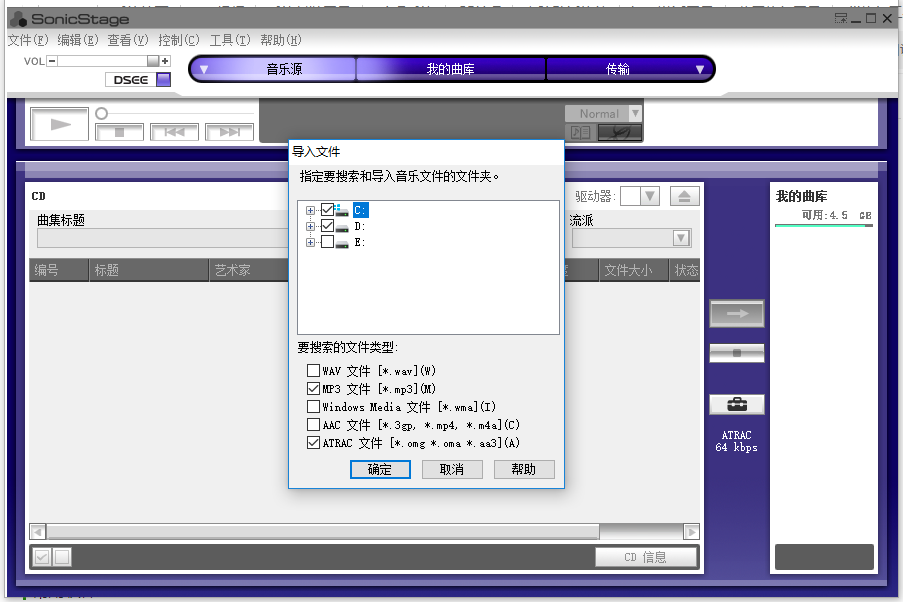Enable WAV 文件 [*.wav] checkbox
The height and width of the screenshot is (602, 903).
313,370
